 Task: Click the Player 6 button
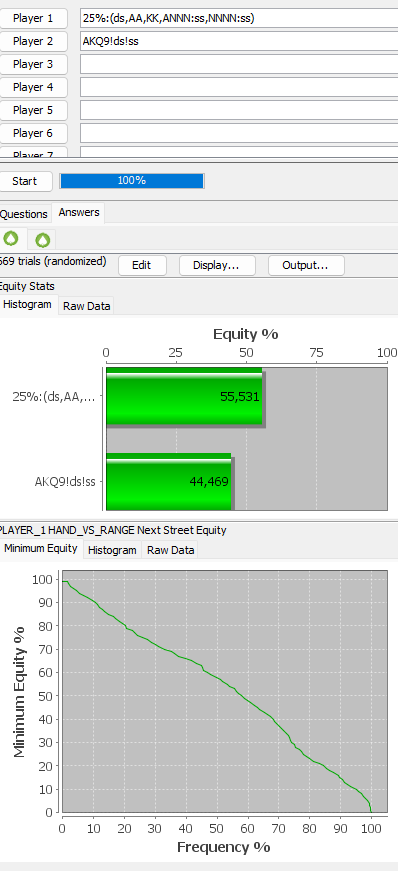click(33, 133)
